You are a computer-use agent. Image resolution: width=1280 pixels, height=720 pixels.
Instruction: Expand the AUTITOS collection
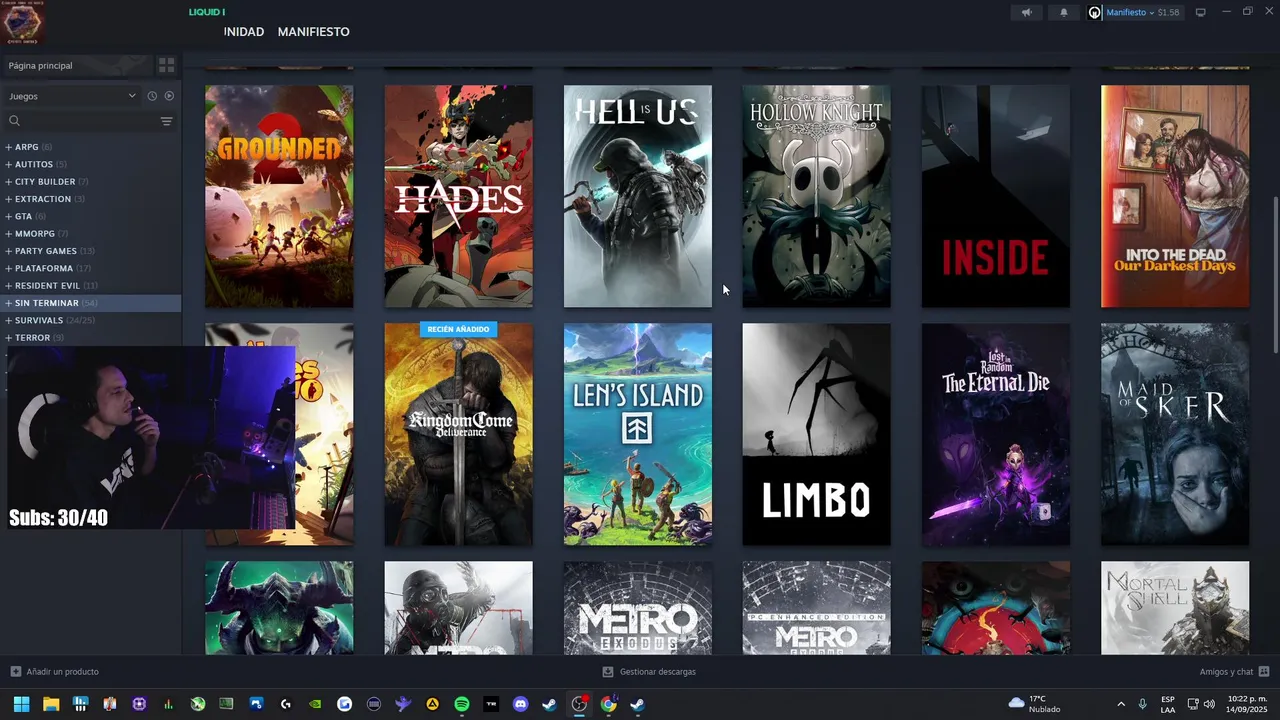tap(9, 164)
